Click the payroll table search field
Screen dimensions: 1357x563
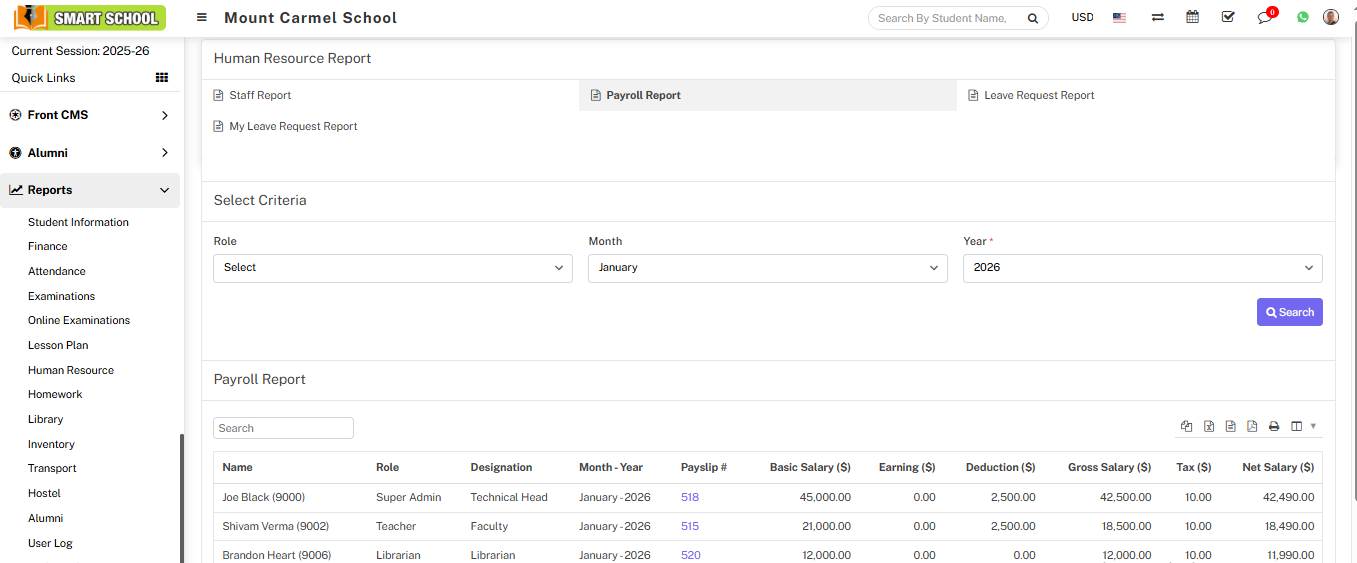pyautogui.click(x=283, y=428)
